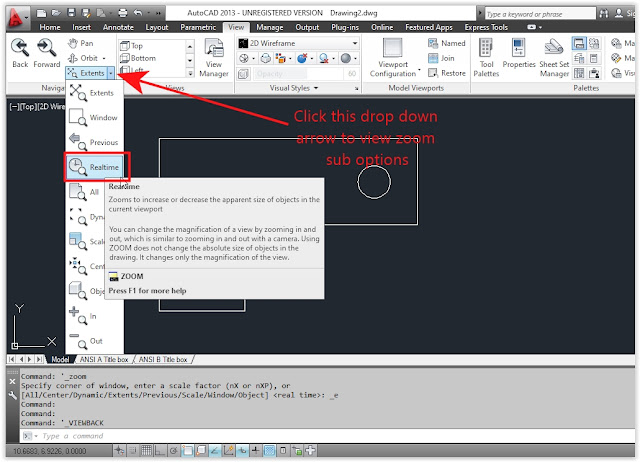Image resolution: width=640 pixels, height=462 pixels.
Task: Choose Zoom Previous from the dropdown list
Action: (95, 142)
